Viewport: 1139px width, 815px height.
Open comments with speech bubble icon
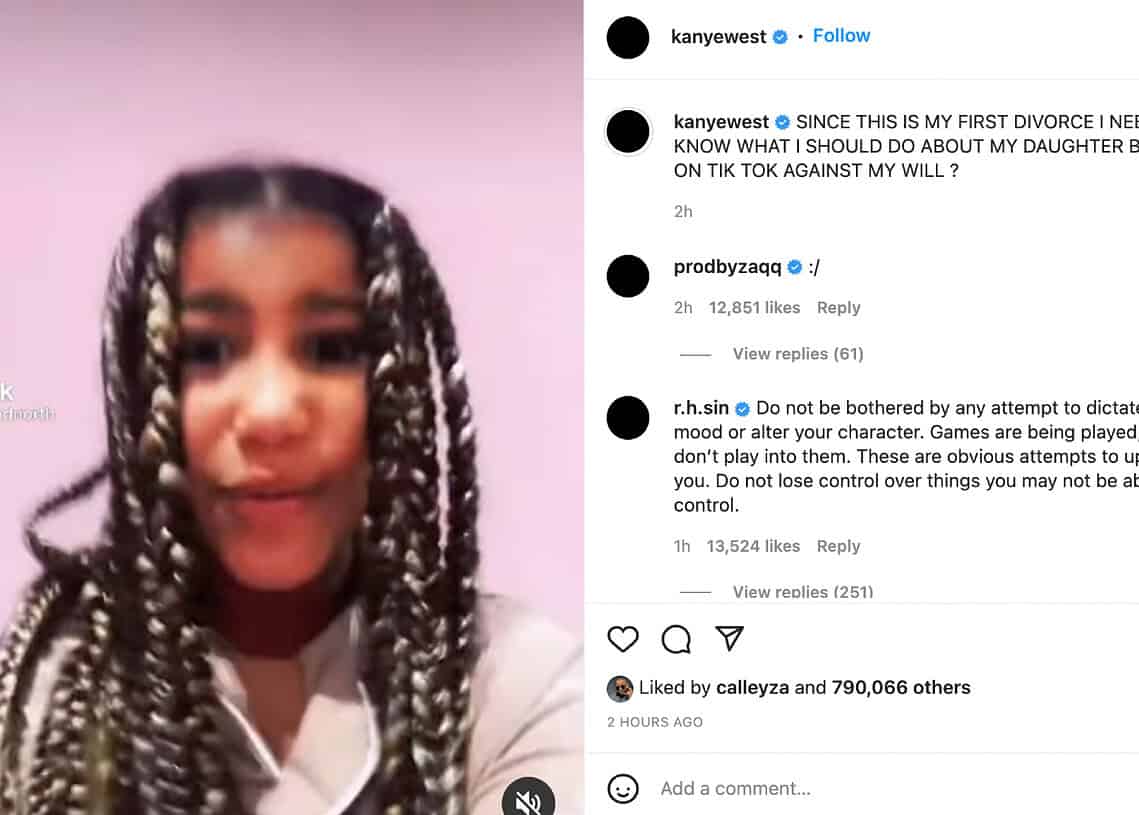(676, 639)
